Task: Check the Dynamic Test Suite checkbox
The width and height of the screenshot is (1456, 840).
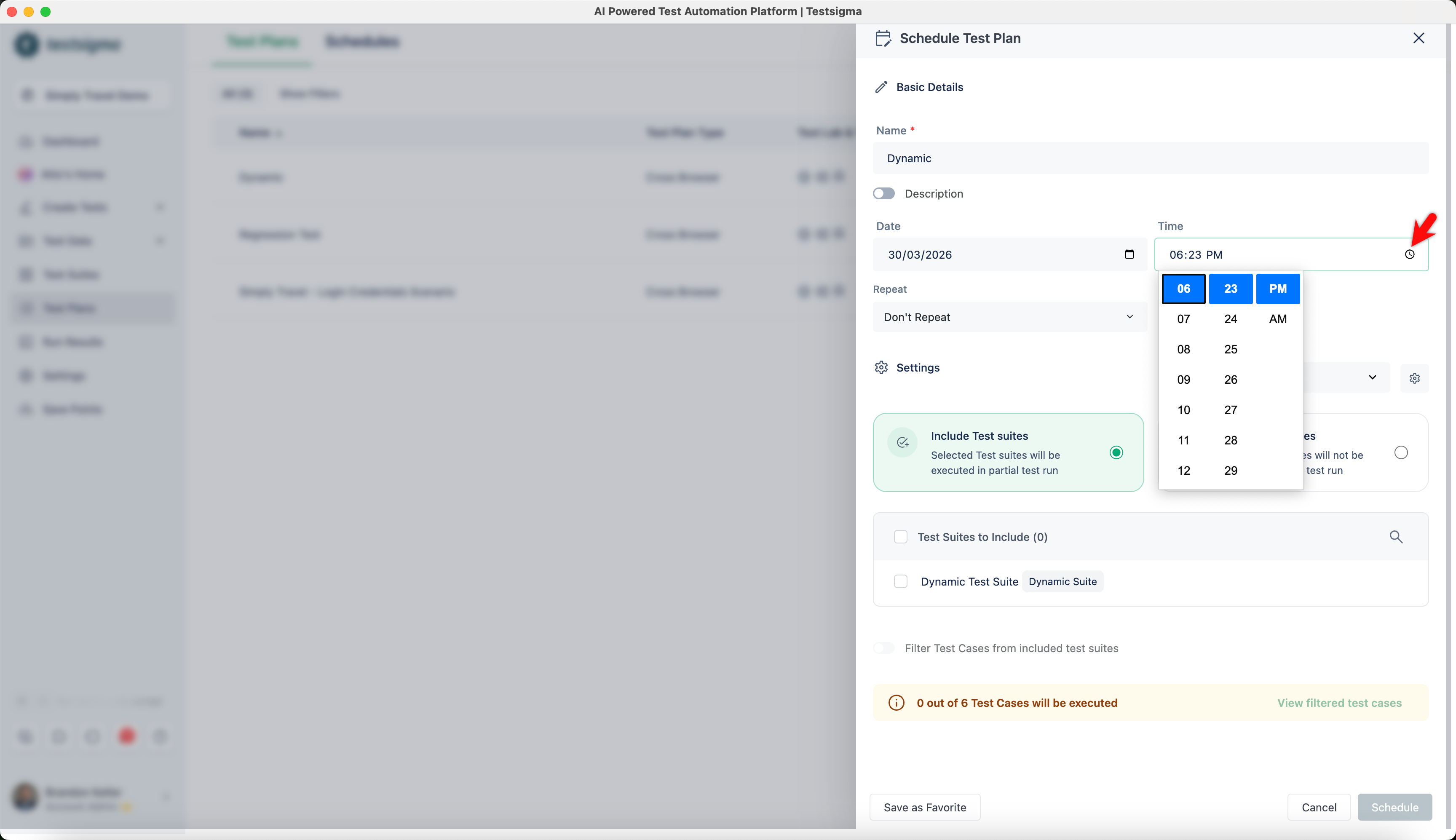Action: 900,581
